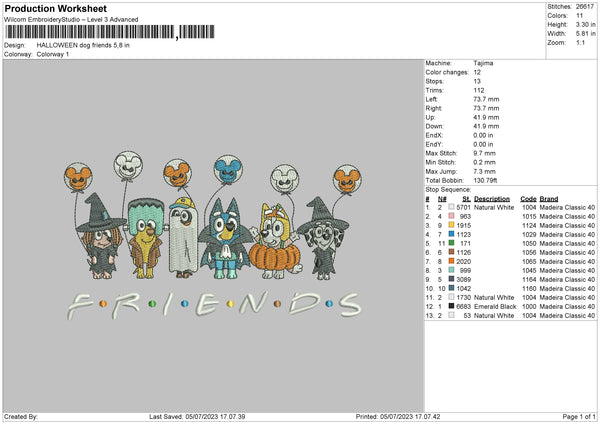The width and height of the screenshot is (600, 424).
Task: Click the teal swatch coded 1045
Action: [452, 270]
